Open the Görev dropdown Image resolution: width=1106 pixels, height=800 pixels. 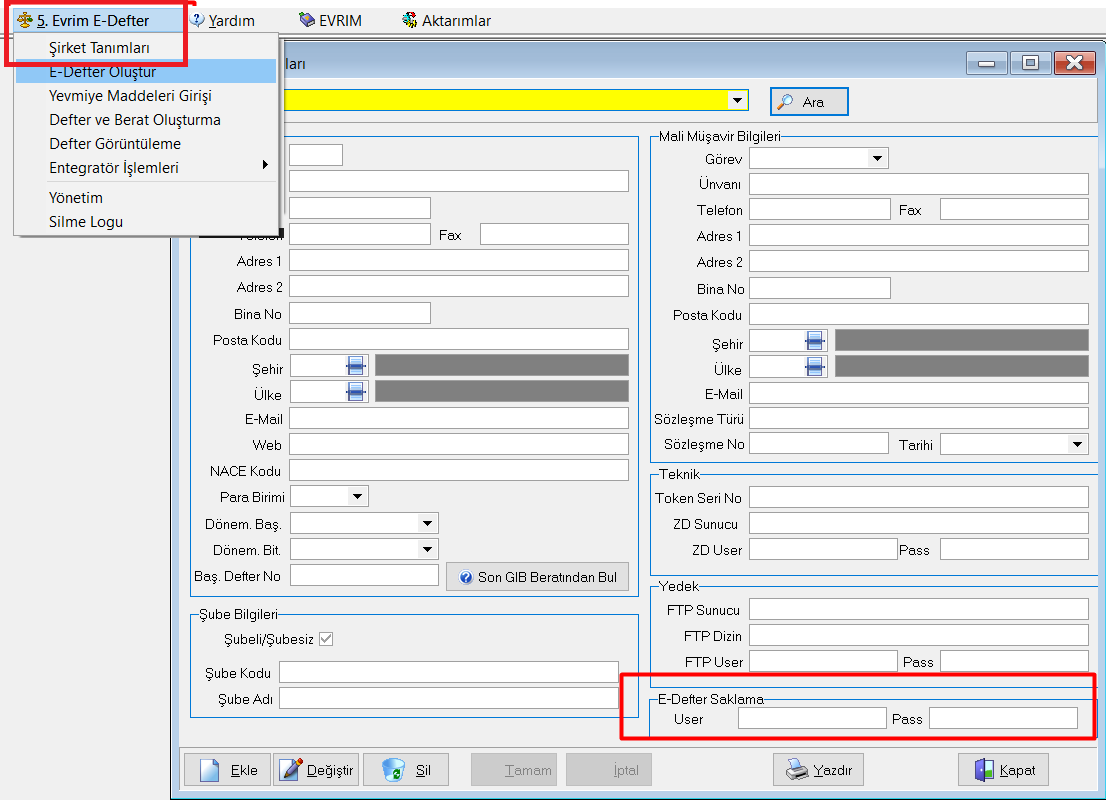(x=877, y=158)
